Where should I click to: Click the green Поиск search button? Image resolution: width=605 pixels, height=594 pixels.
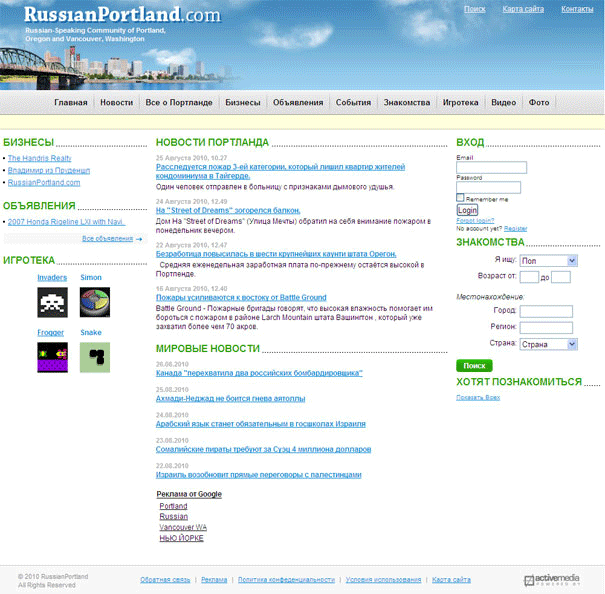(x=474, y=366)
